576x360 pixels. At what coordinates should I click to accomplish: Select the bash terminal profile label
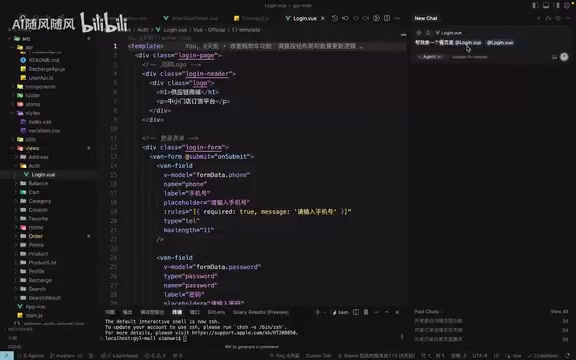341,312
